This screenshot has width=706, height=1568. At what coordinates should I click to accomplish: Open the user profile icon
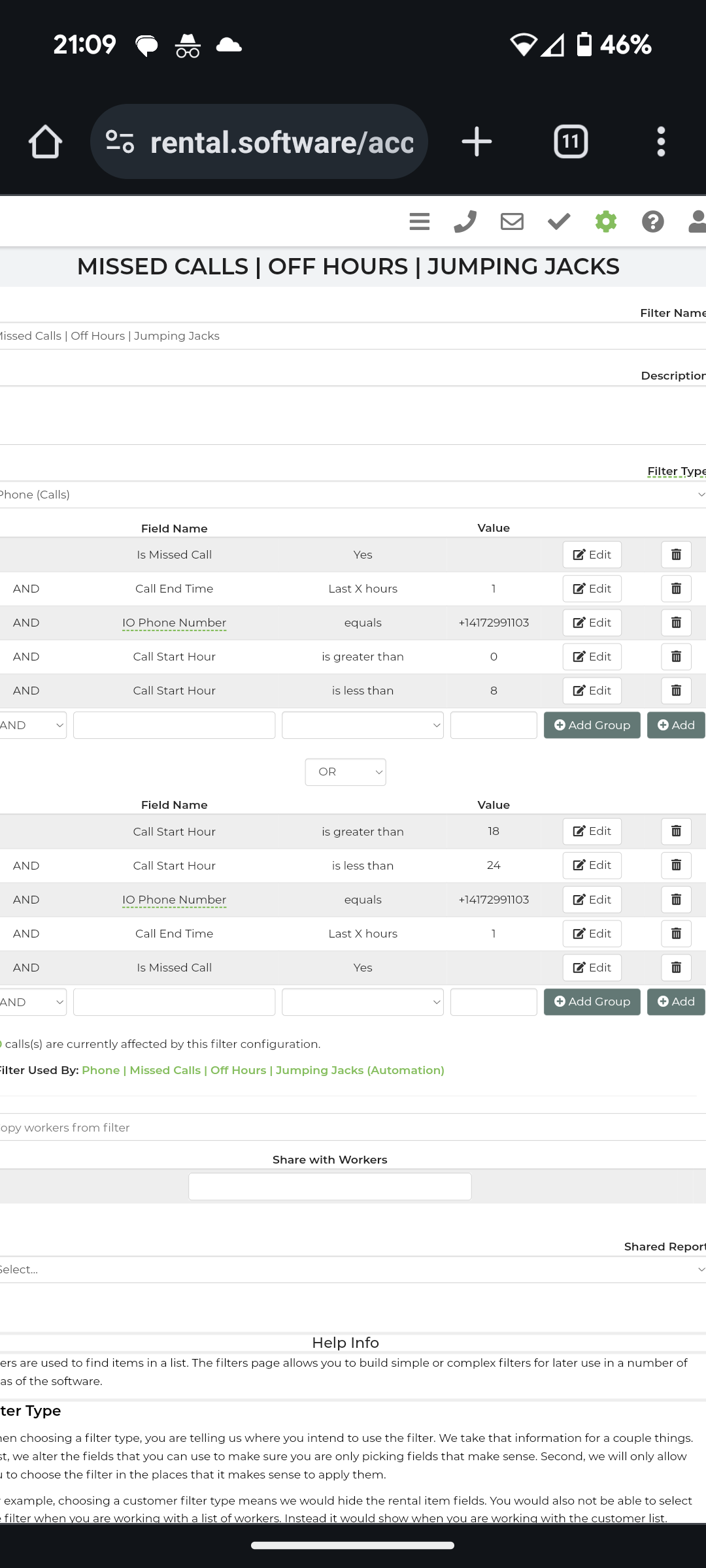tap(698, 222)
